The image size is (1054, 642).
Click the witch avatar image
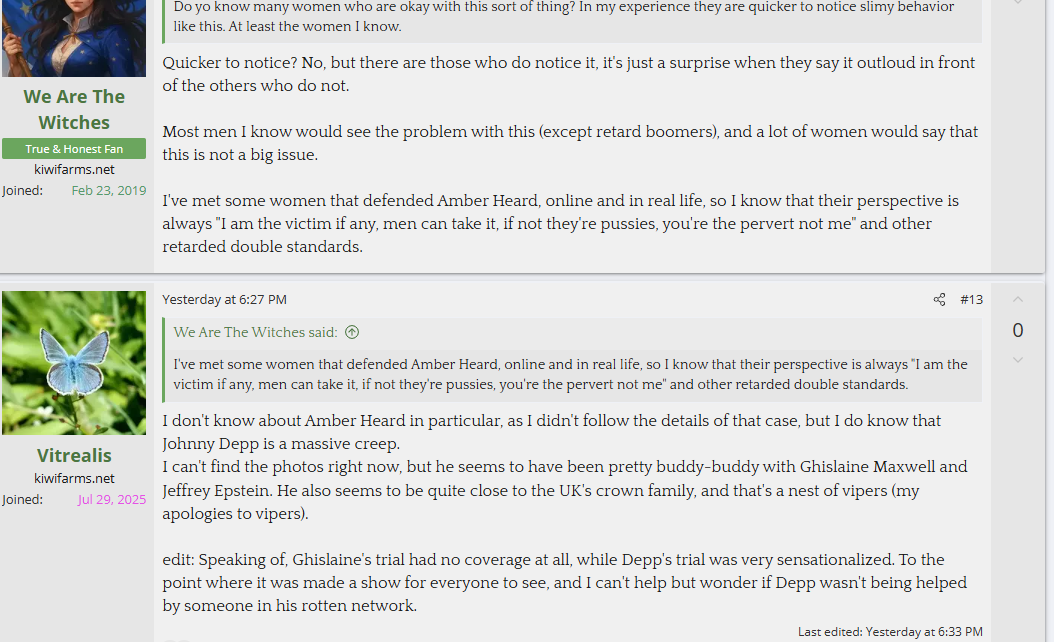click(x=74, y=38)
